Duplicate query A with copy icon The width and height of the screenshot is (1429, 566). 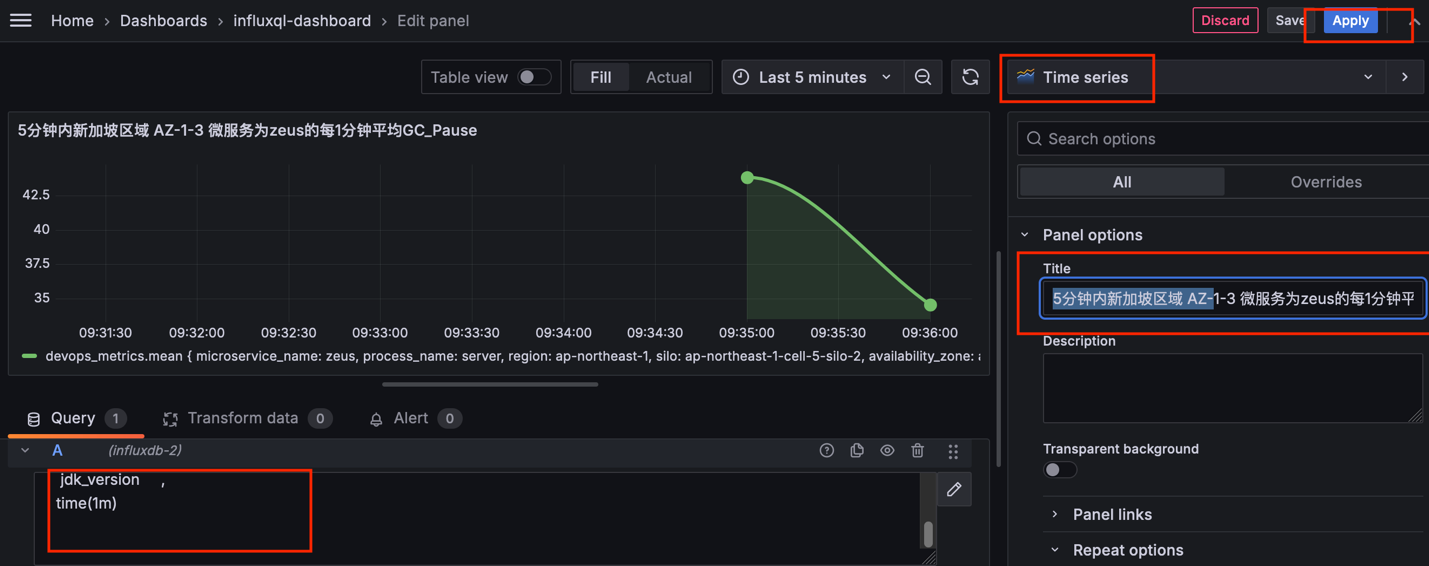point(857,451)
